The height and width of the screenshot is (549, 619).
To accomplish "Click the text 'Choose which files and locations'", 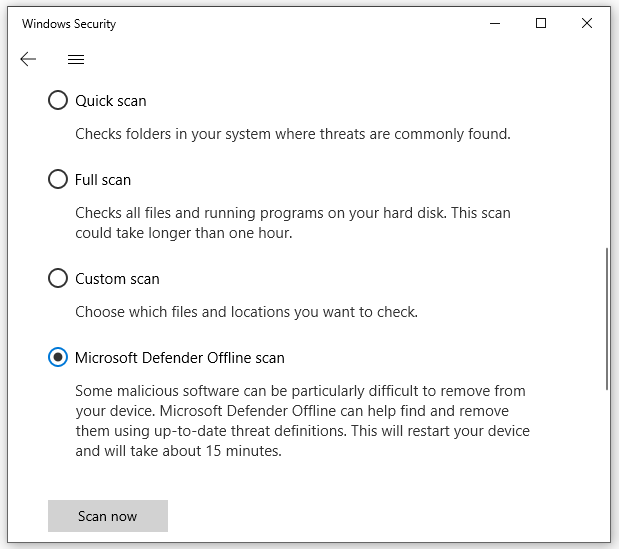I will click(183, 312).
